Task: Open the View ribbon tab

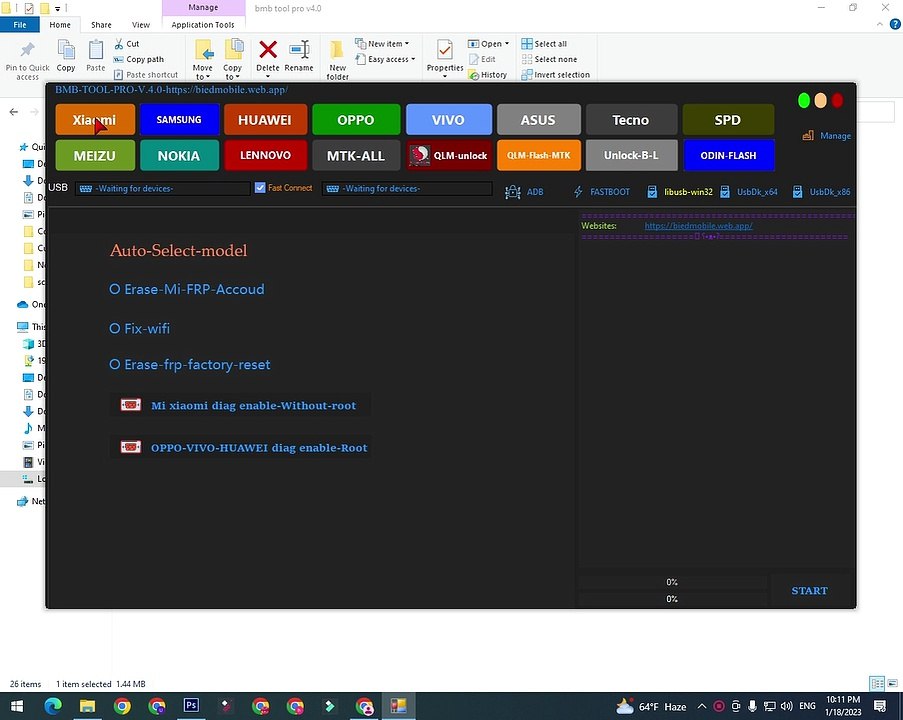Action: coord(141,25)
